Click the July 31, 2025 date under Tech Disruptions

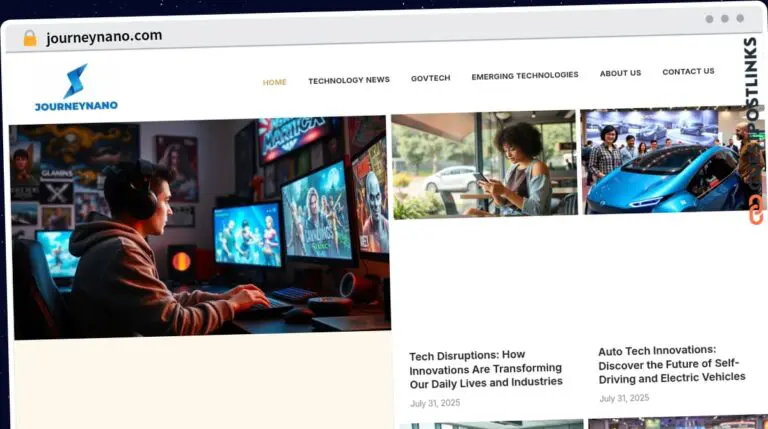tap(435, 403)
